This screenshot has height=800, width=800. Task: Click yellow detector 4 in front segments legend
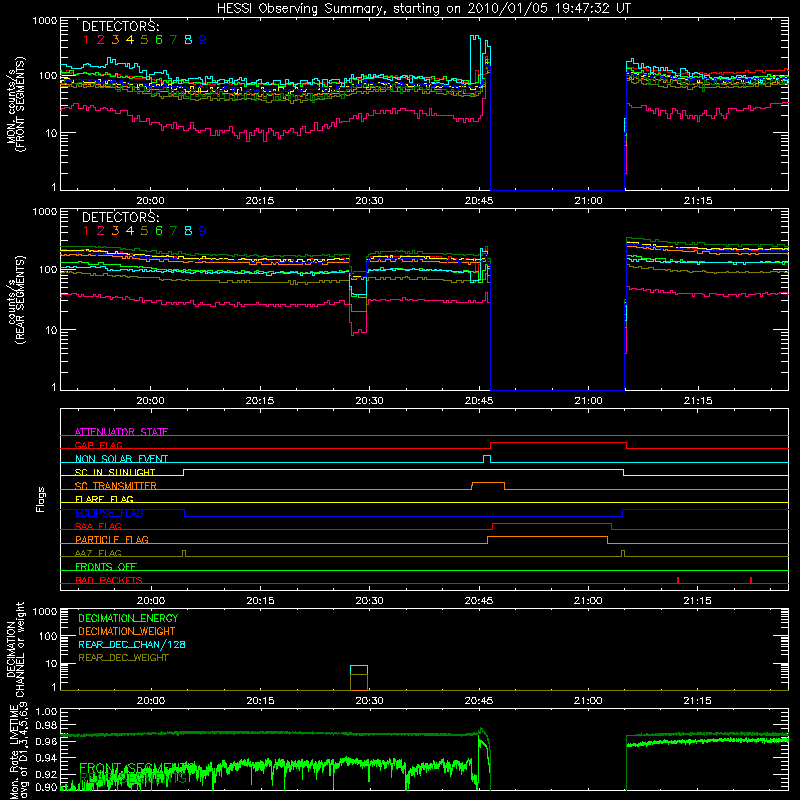pyautogui.click(x=130, y=40)
